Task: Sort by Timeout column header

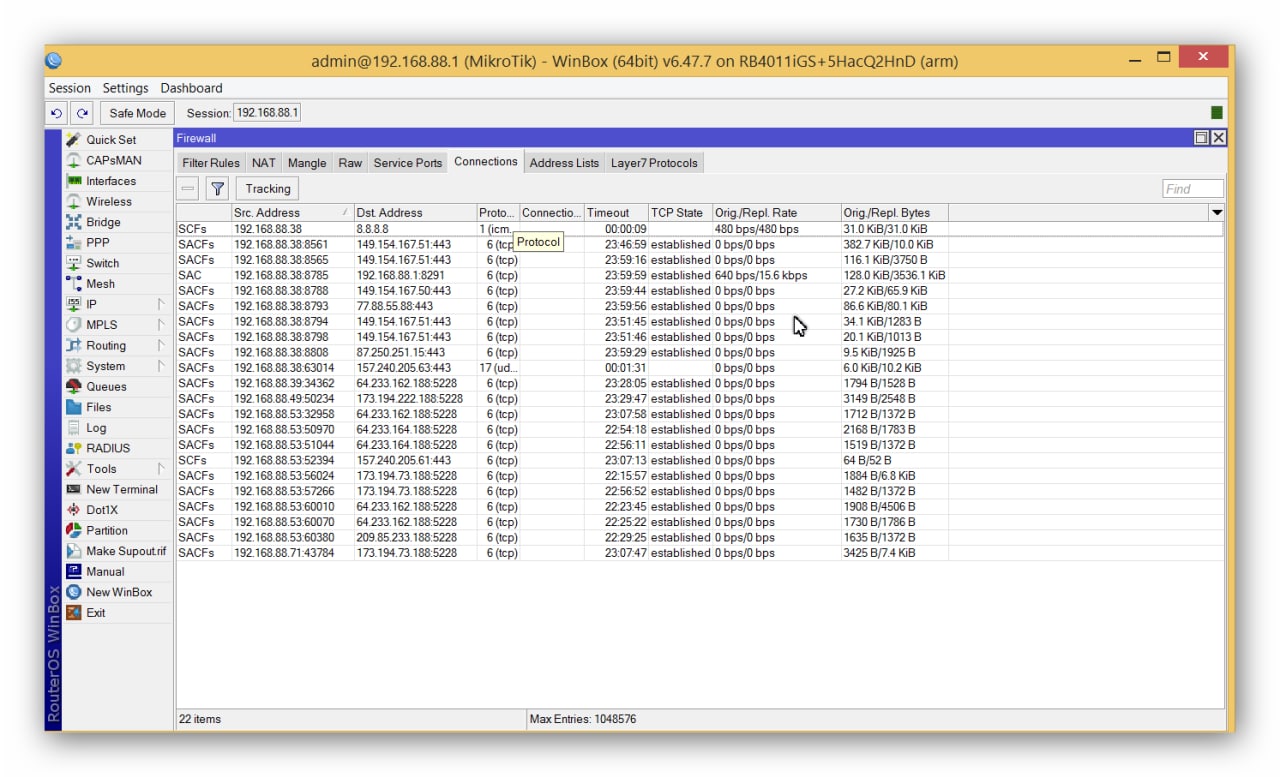Action: pyautogui.click(x=616, y=212)
